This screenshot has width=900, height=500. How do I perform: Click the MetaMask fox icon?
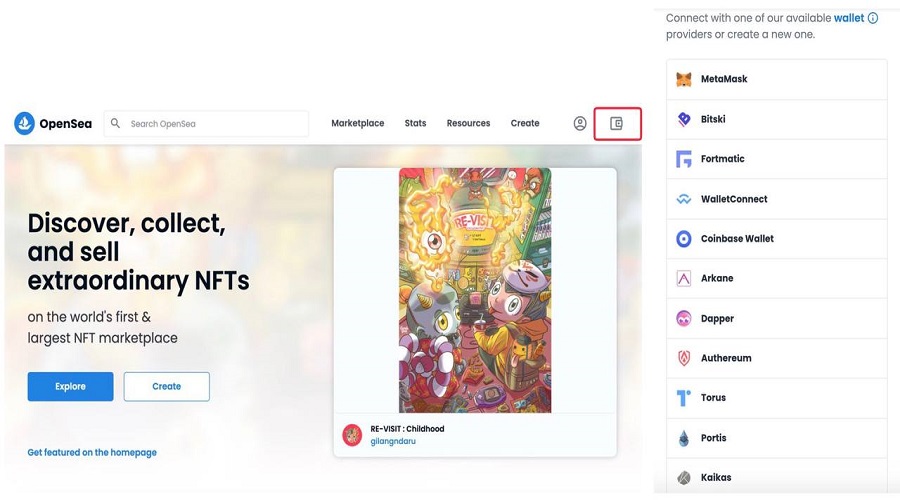click(x=684, y=79)
